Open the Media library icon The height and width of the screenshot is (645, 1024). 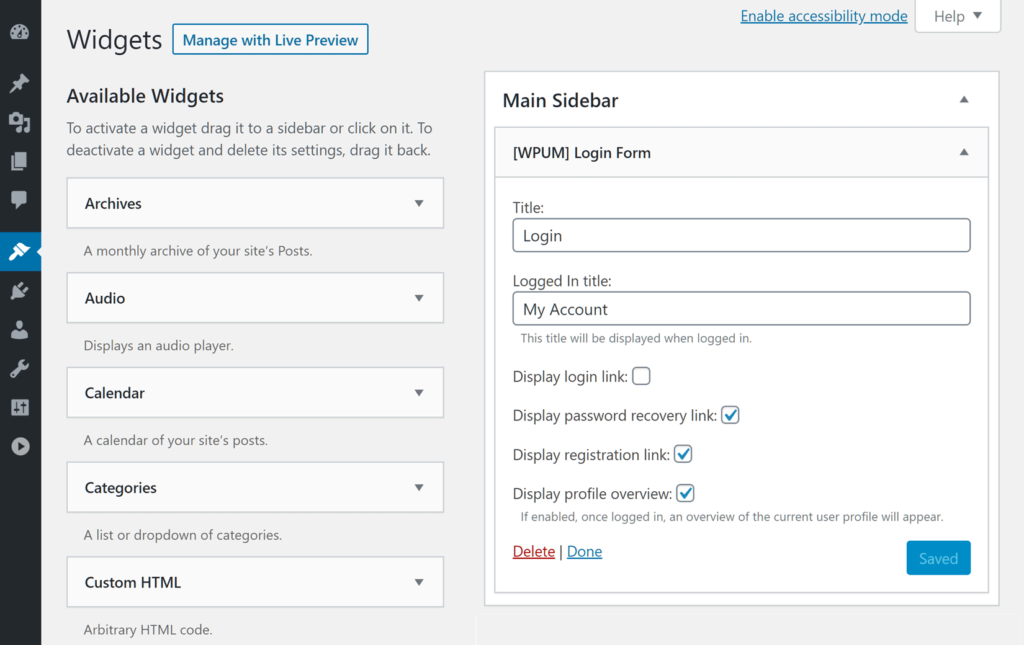[20, 122]
